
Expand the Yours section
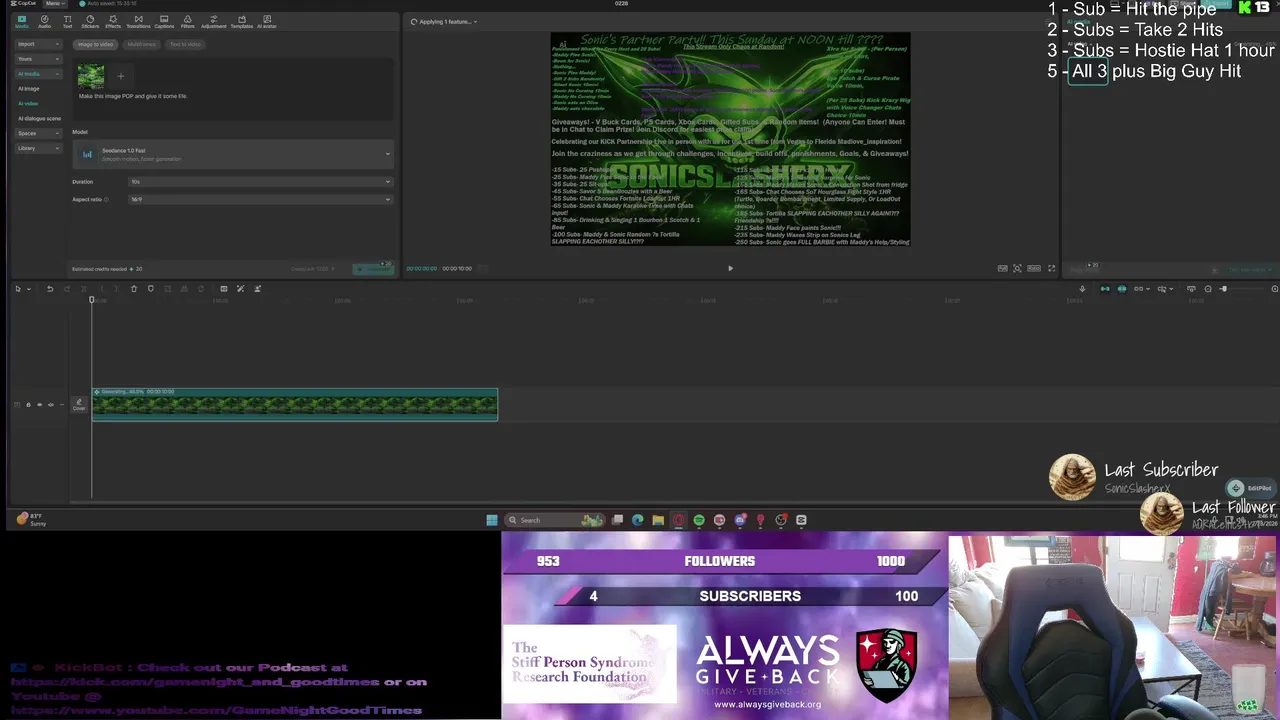[x=38, y=59]
